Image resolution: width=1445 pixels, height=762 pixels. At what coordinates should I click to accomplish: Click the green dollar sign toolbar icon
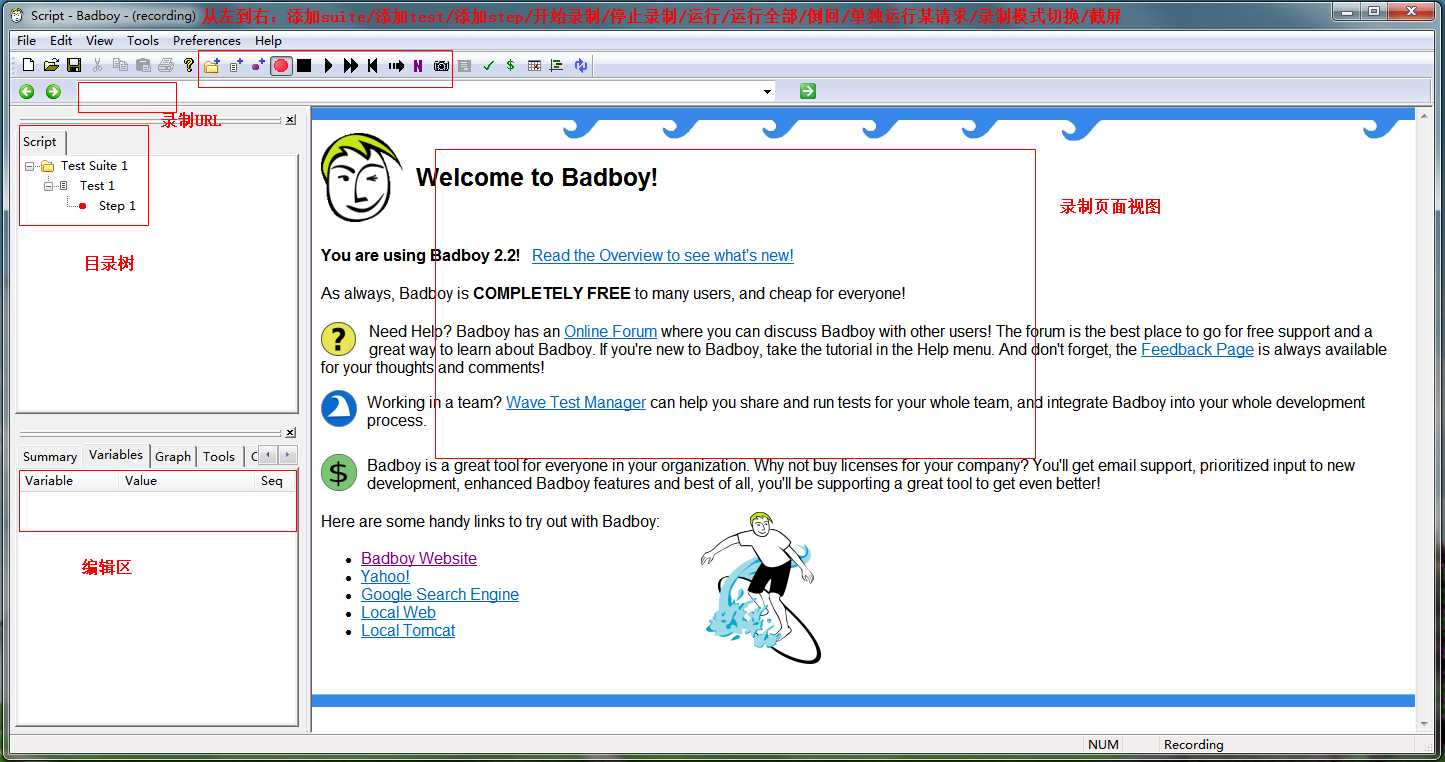511,65
